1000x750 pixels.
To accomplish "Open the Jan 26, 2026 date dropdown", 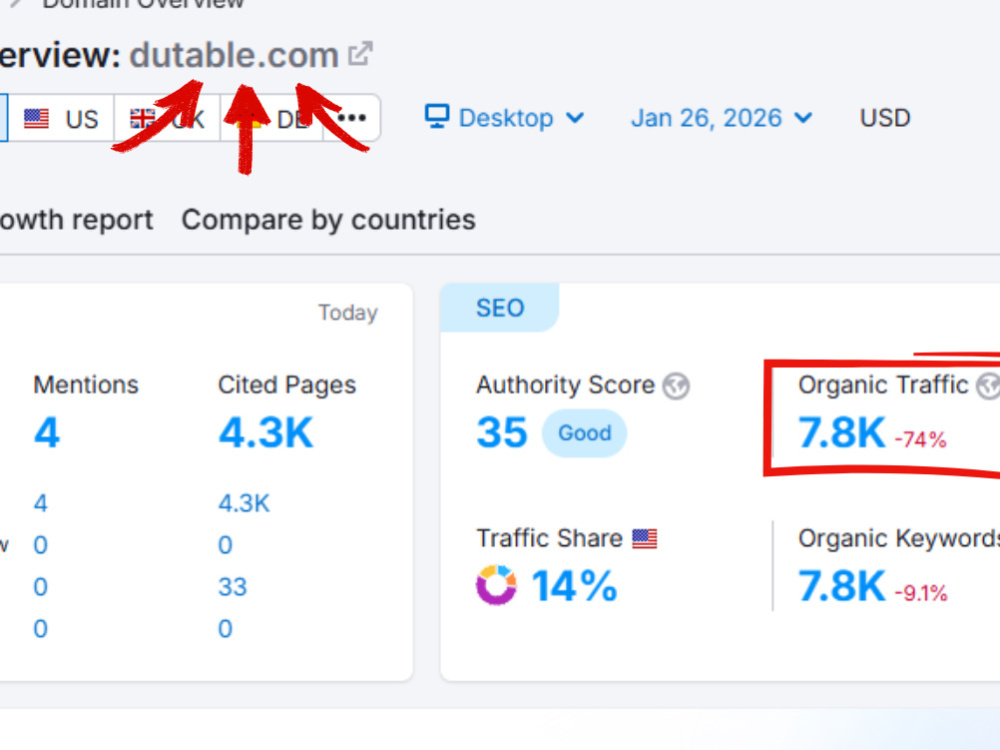I will [721, 118].
